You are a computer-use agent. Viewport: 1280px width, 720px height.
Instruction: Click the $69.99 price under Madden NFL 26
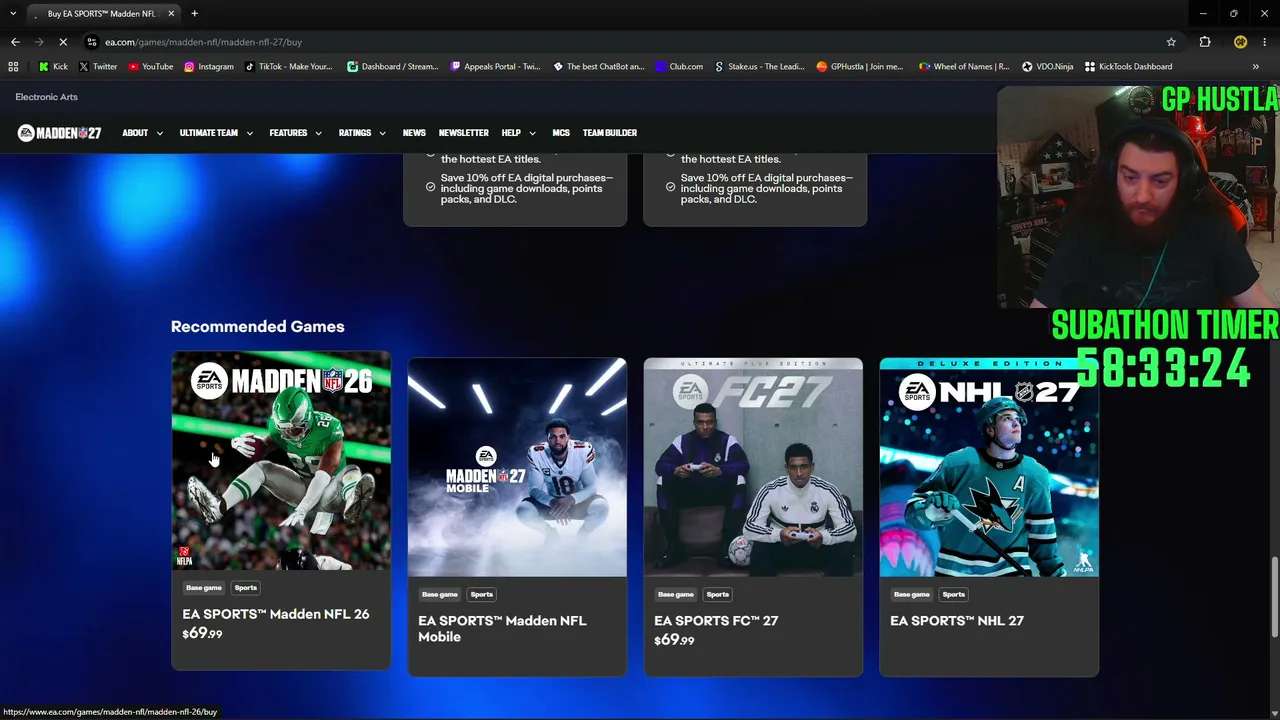[x=202, y=634]
